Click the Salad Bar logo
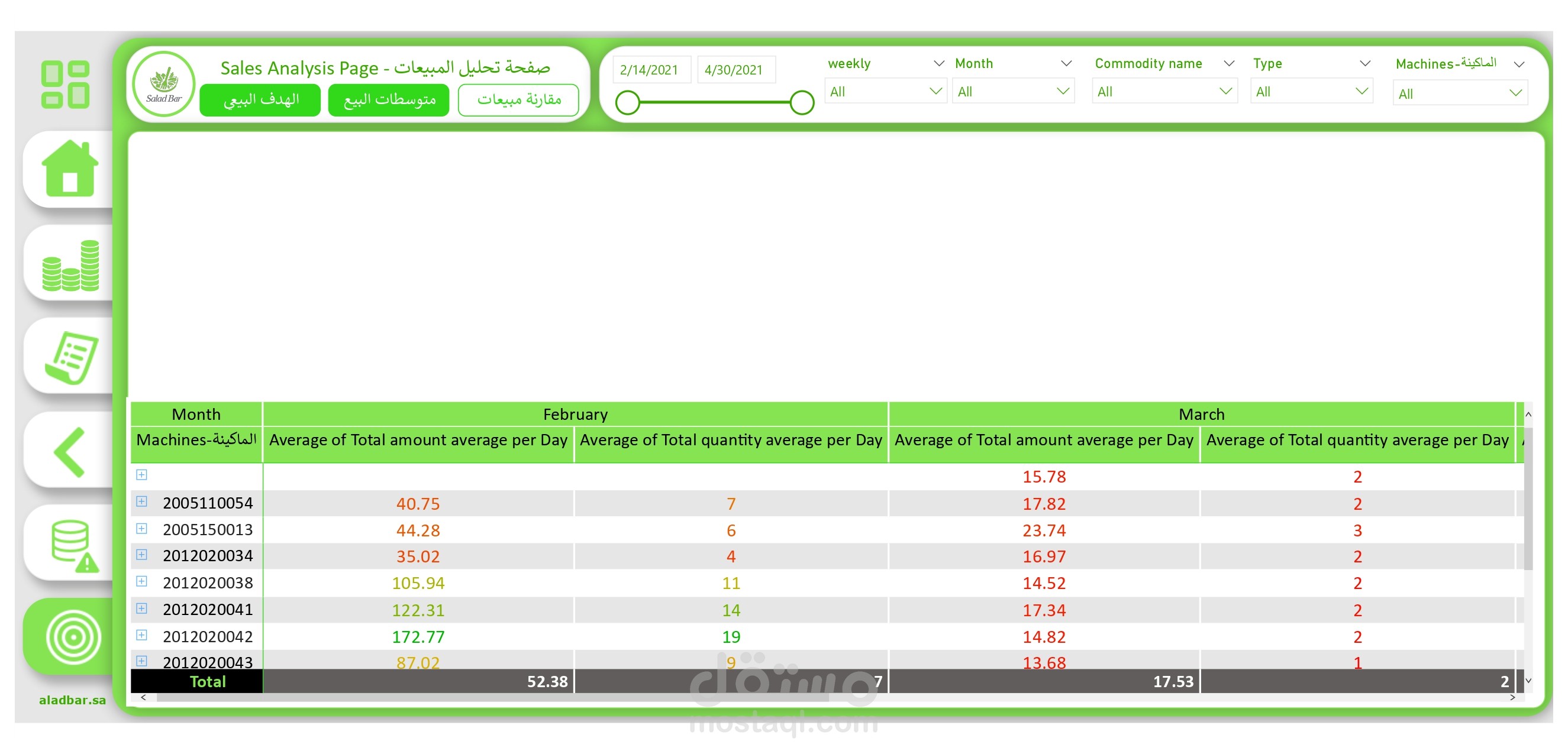This screenshot has width=1568, height=754. tap(163, 84)
